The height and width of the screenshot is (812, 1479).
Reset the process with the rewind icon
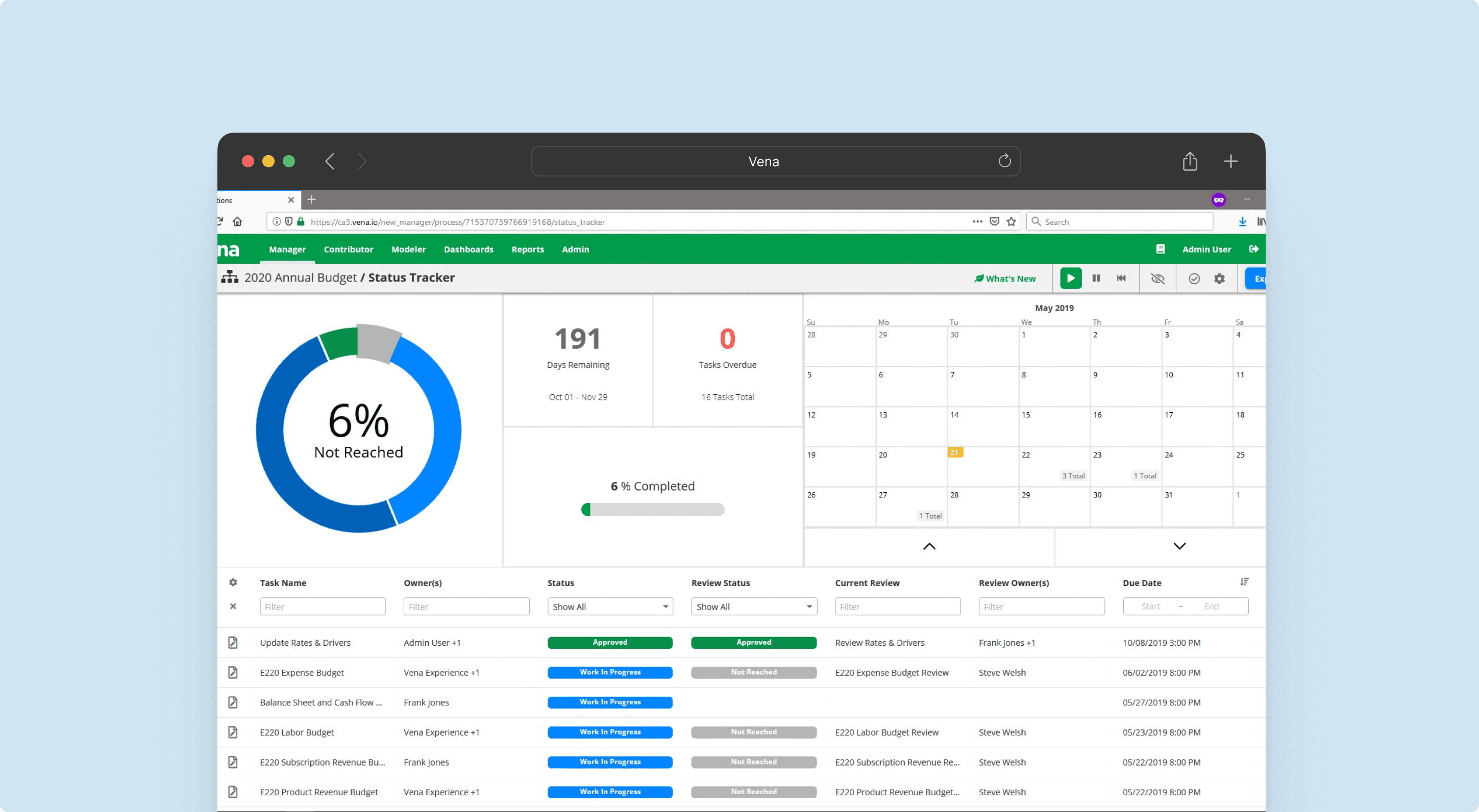pos(1121,278)
